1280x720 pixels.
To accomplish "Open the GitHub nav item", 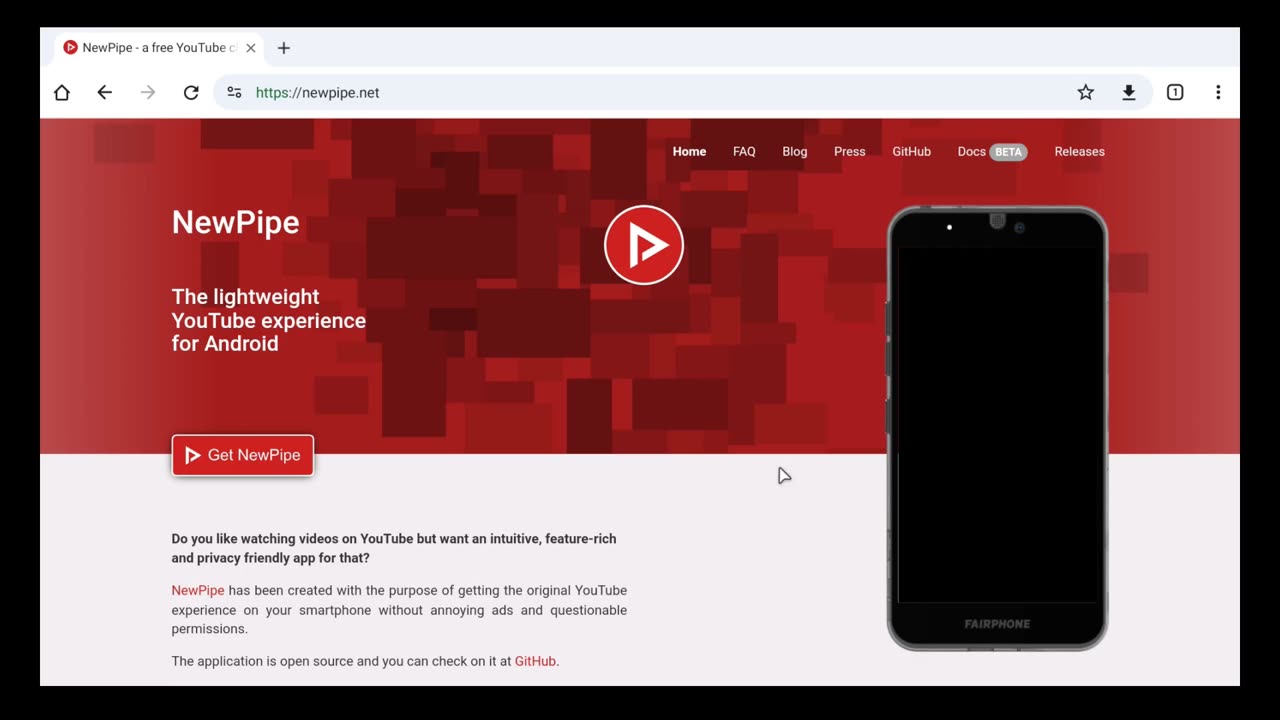I will (912, 152).
